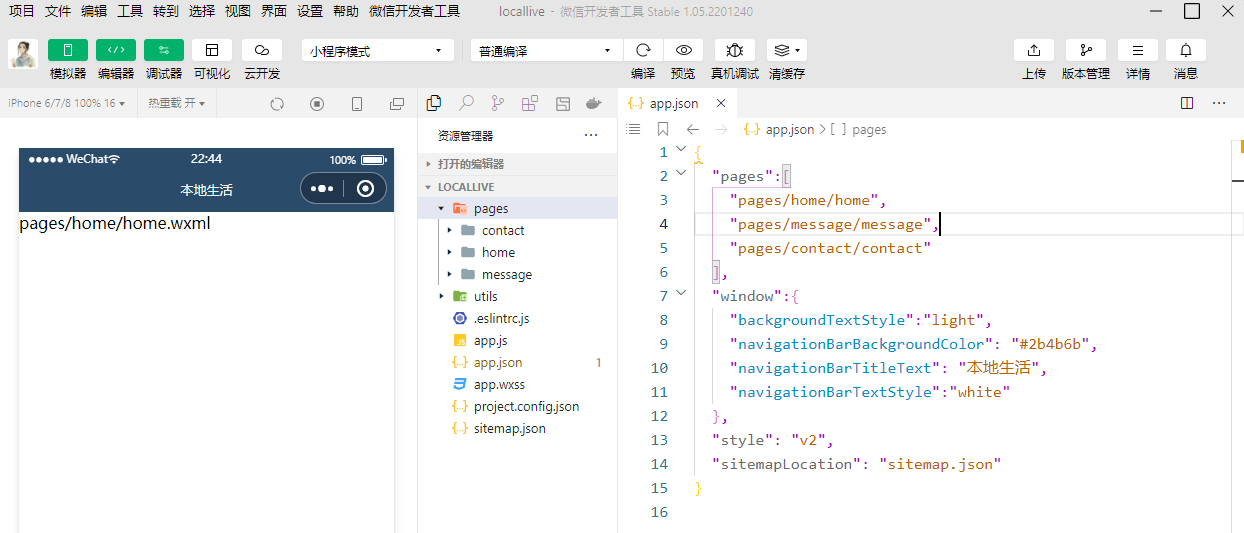Click the 预览 preview eye icon
Image resolution: width=1244 pixels, height=533 pixels.
pos(683,50)
